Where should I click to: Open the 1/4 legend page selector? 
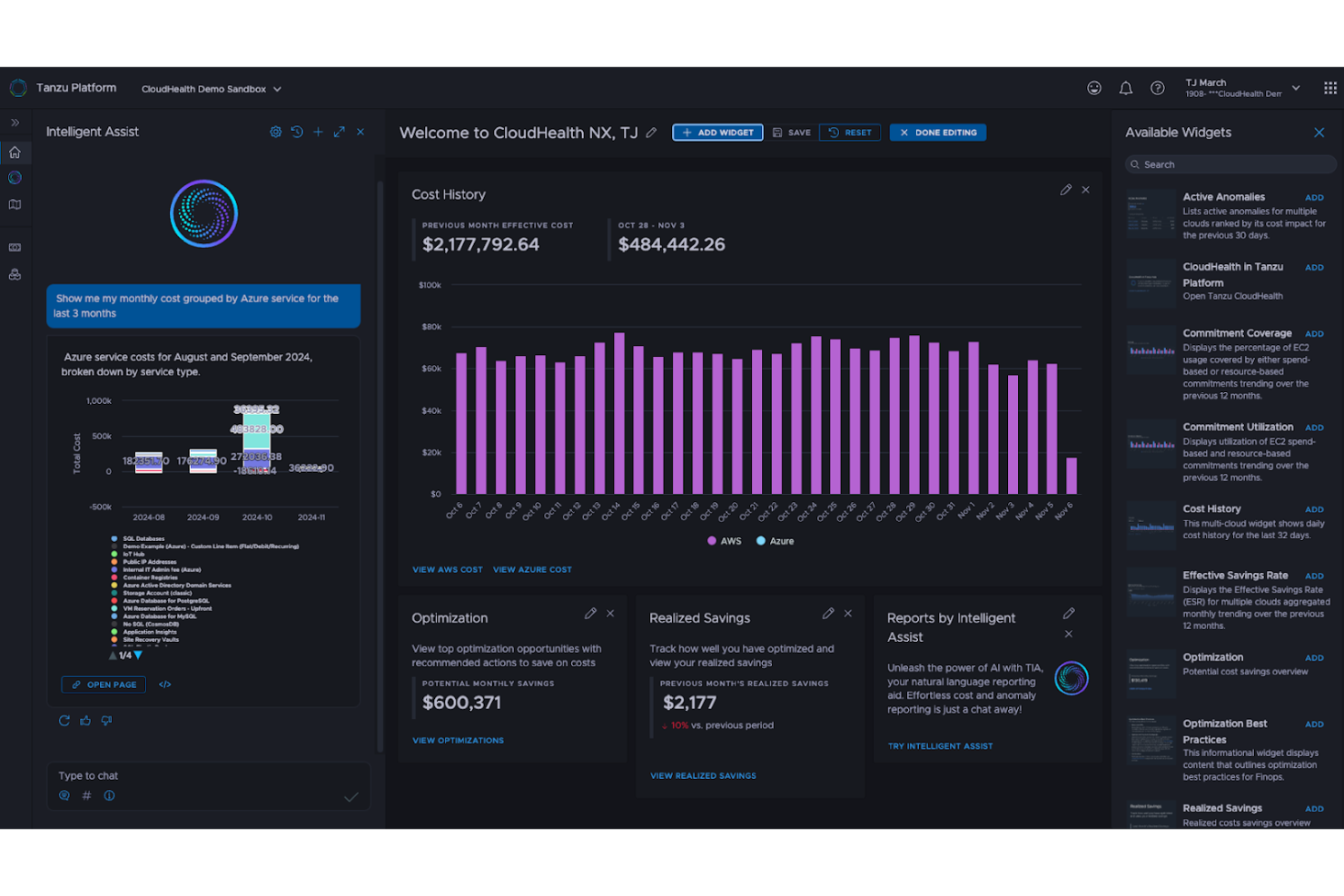tap(125, 654)
